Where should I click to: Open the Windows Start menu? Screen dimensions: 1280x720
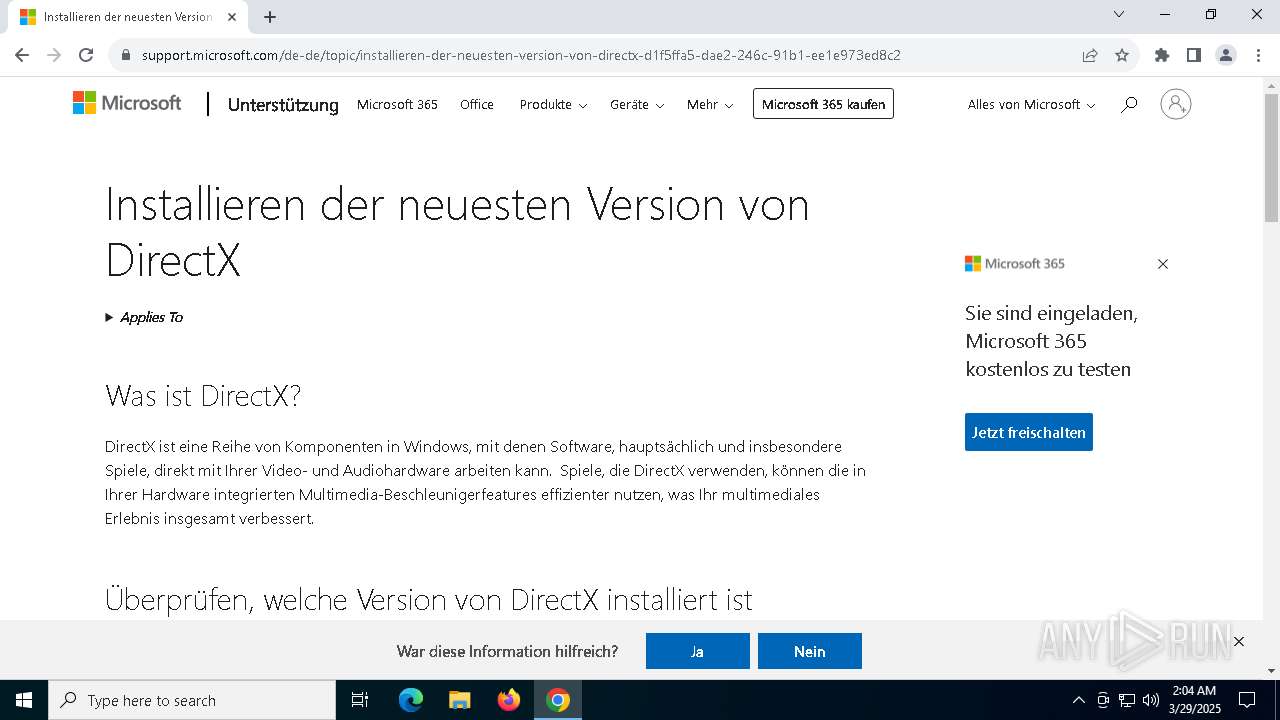tap(24, 700)
